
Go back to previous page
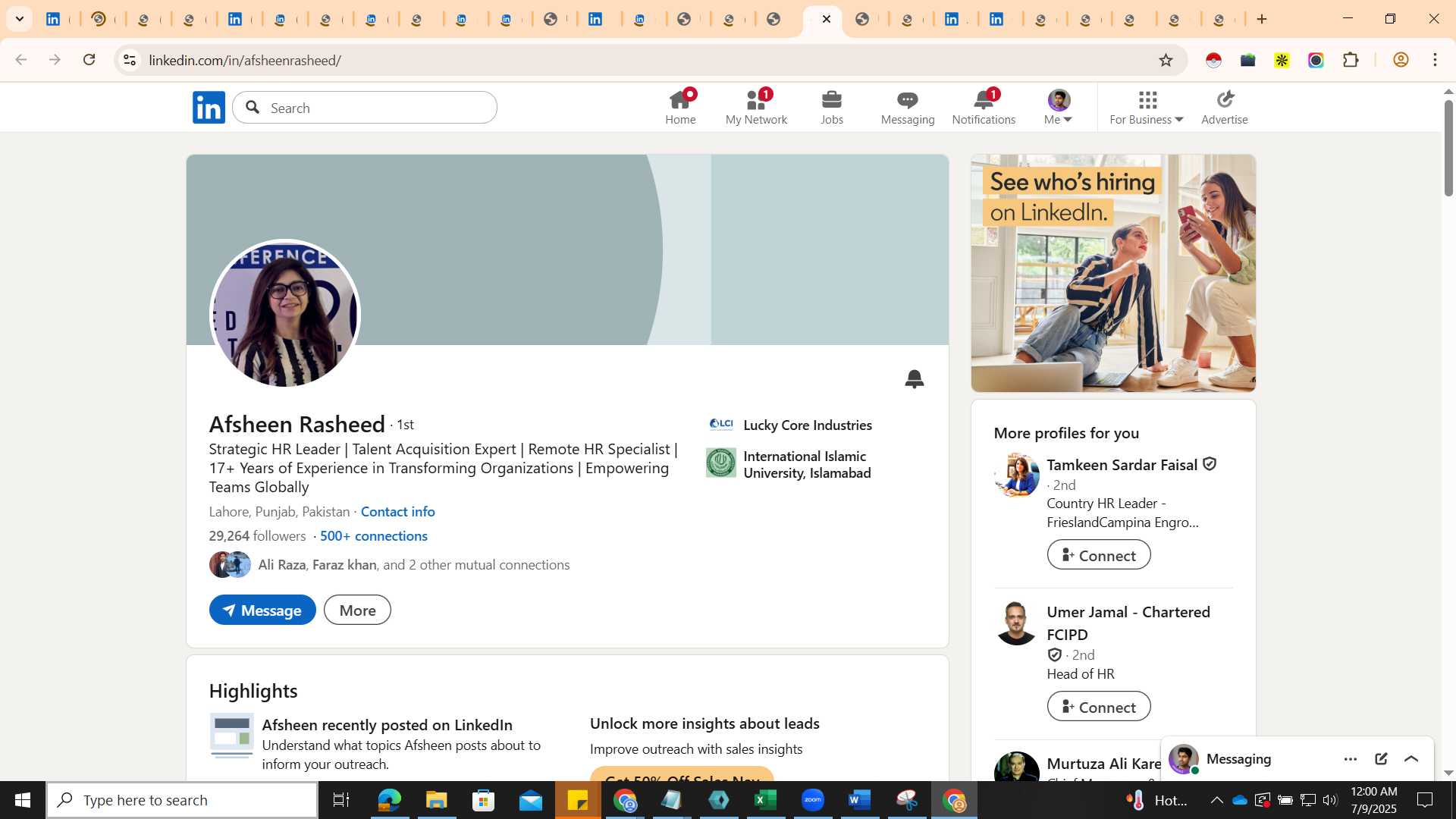(x=21, y=60)
